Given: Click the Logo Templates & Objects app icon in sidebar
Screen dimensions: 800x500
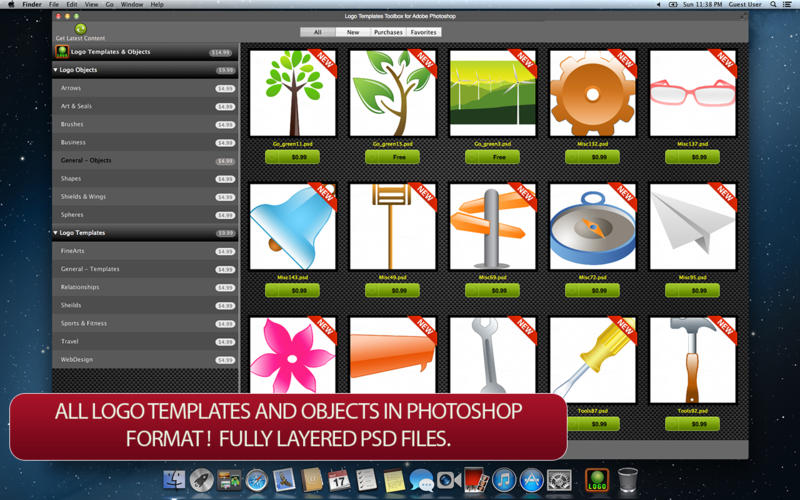Looking at the screenshot, I should coord(62,52).
